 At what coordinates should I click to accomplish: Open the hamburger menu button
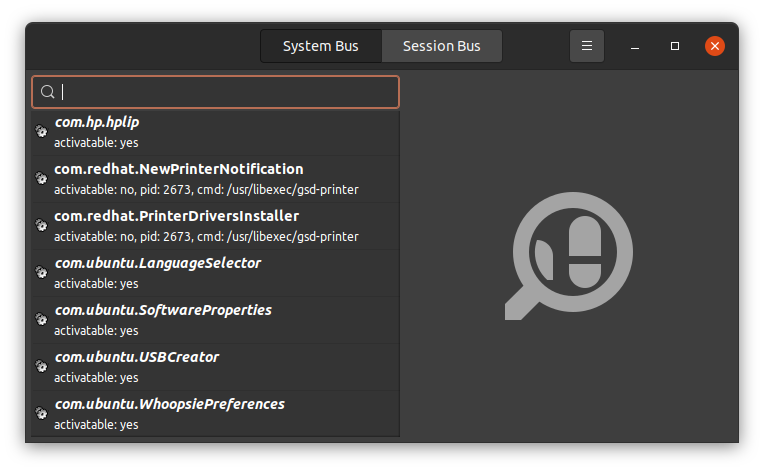click(x=587, y=46)
